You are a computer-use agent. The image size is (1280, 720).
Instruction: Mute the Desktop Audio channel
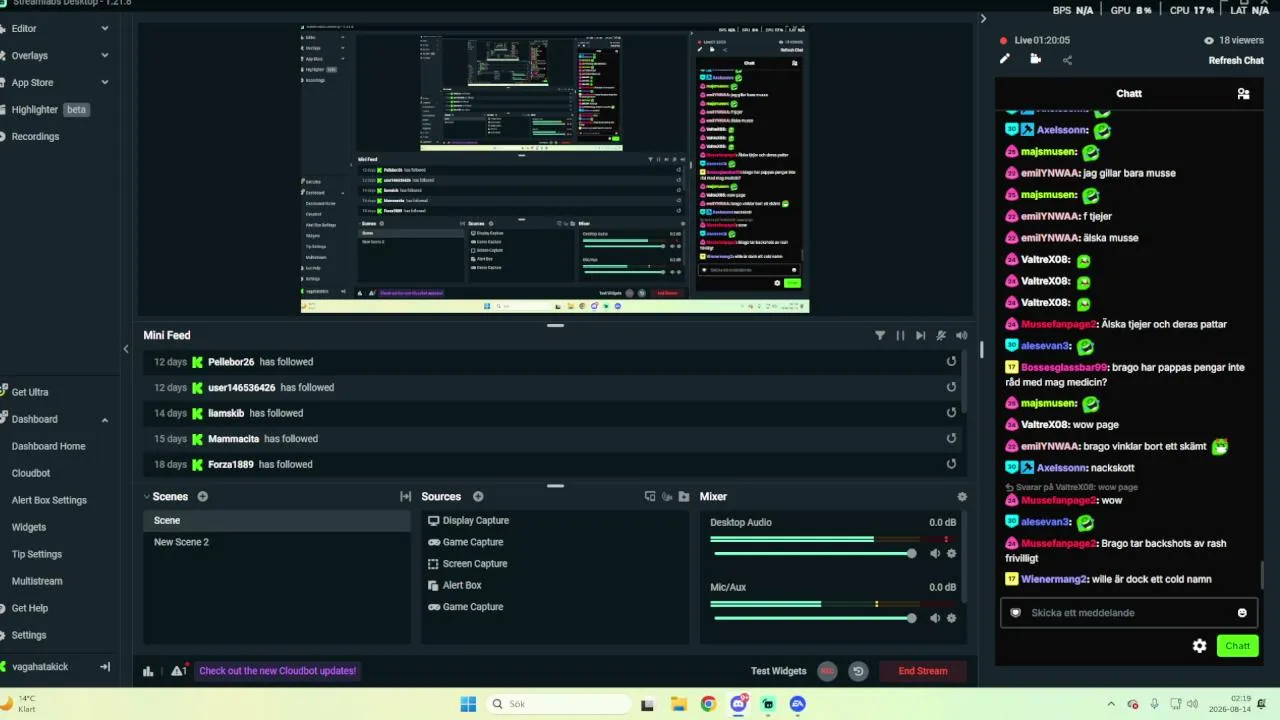pyautogui.click(x=935, y=554)
